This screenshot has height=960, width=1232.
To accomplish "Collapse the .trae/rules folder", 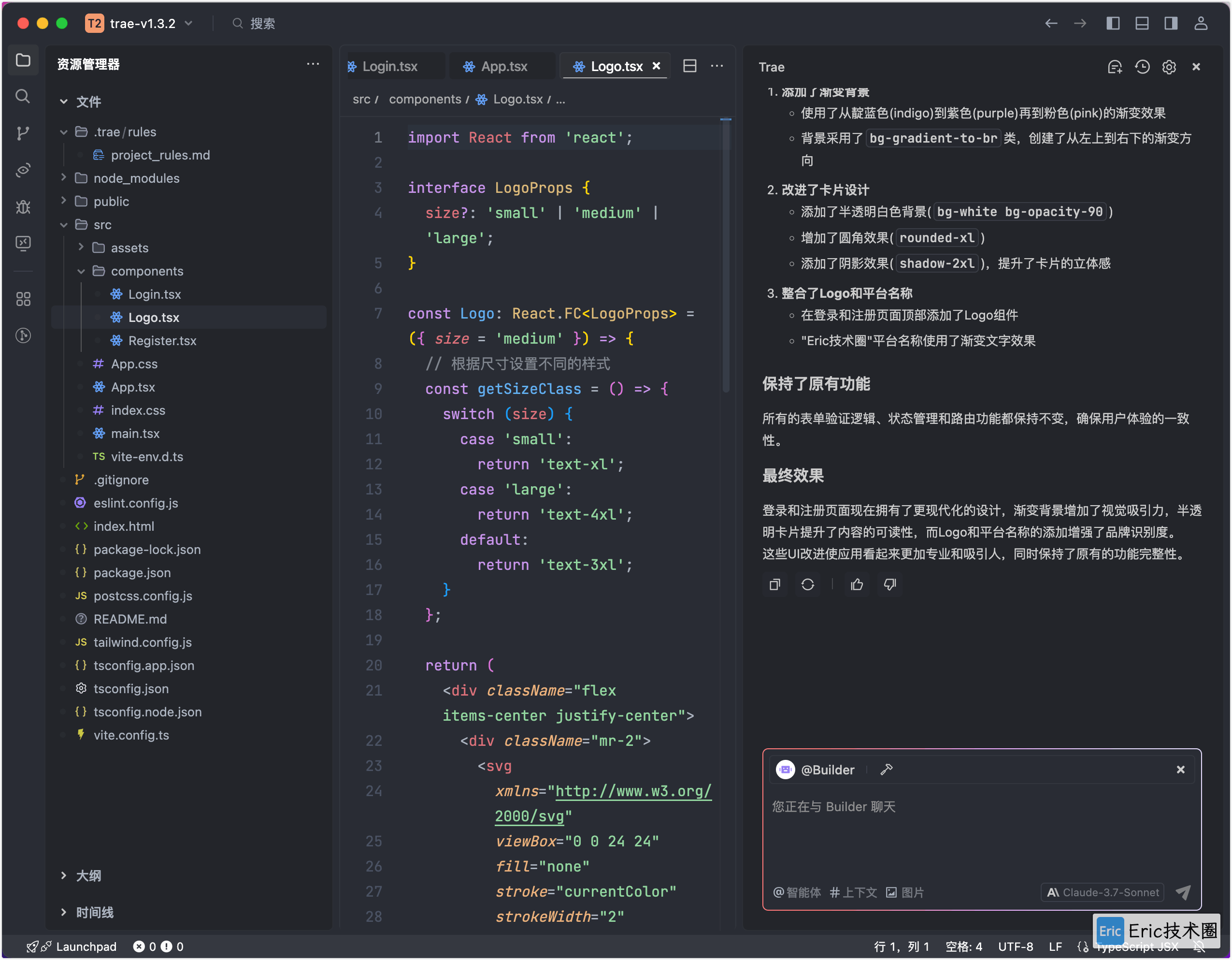I will [x=64, y=132].
